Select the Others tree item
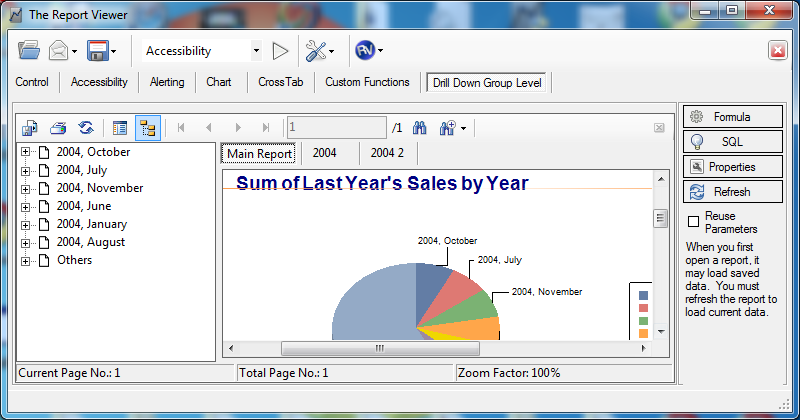Screen dimensions: 800x420 [74, 260]
